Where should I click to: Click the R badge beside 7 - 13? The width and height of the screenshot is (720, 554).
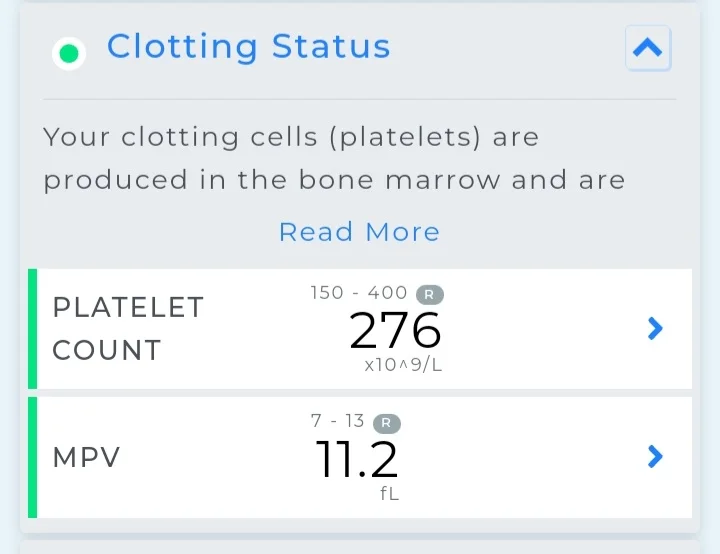387,423
